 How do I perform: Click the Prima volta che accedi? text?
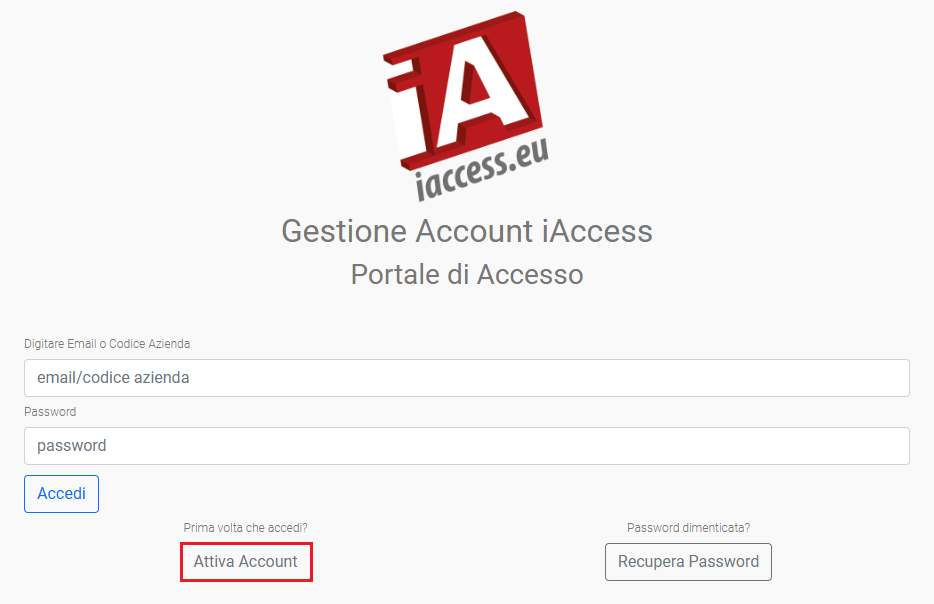pos(245,528)
